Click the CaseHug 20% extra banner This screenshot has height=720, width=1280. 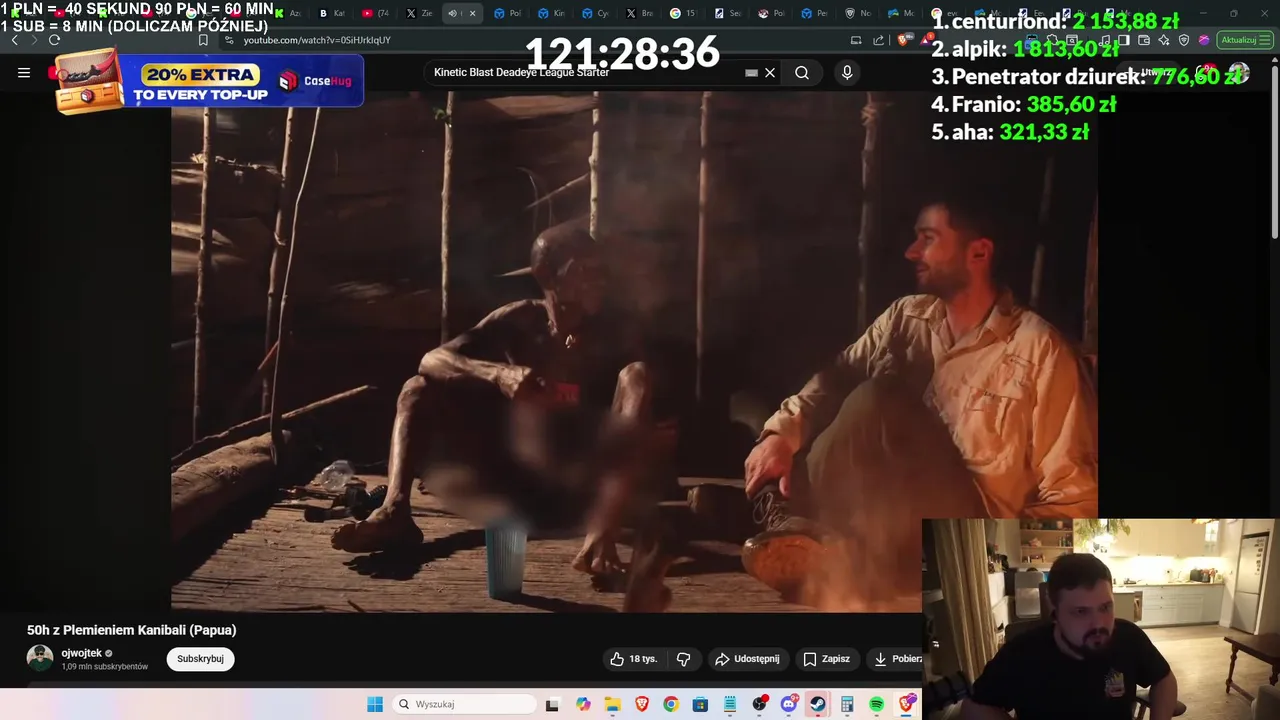coord(210,80)
